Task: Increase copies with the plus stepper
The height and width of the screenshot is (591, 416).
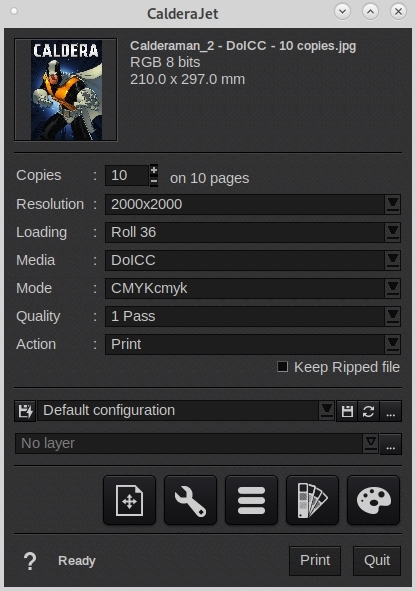Action: click(x=154, y=170)
